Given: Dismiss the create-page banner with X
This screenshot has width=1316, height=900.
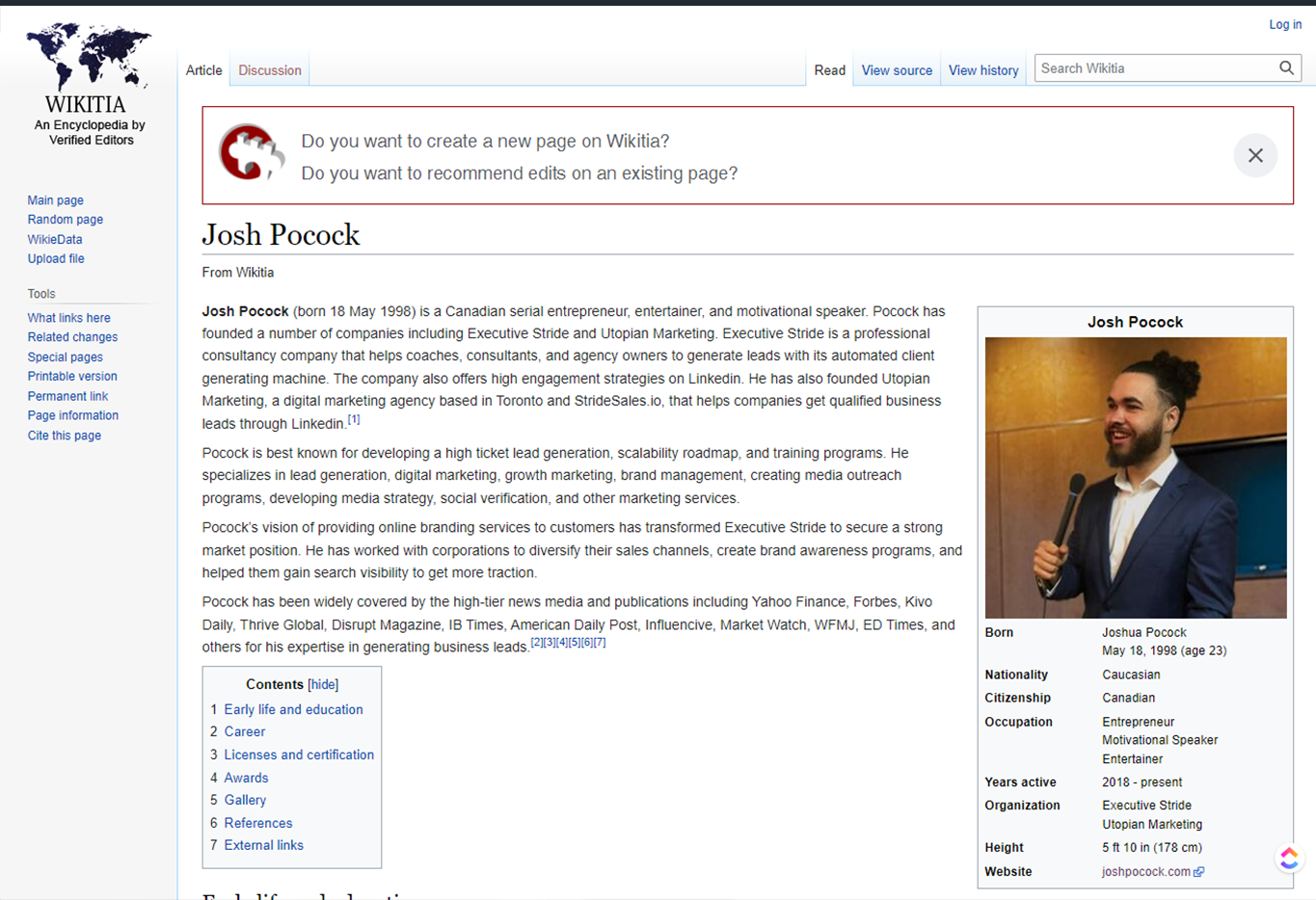Looking at the screenshot, I should coord(1255,155).
